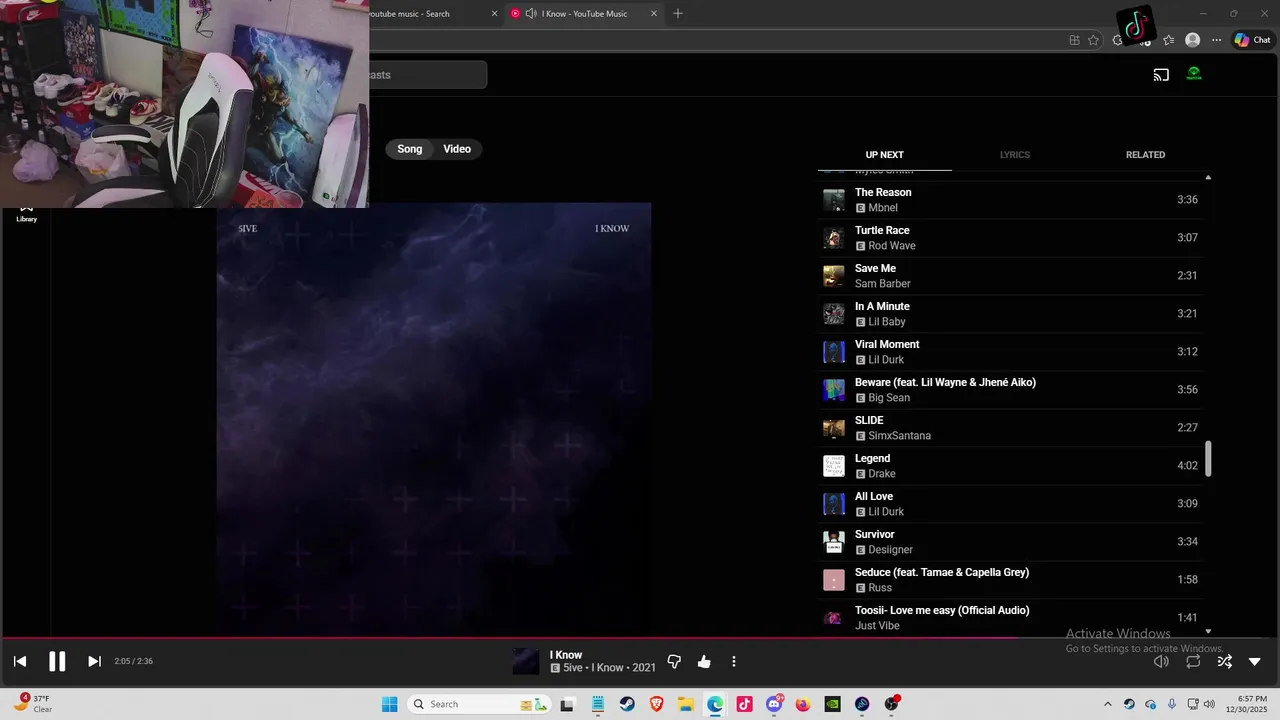This screenshot has height=720, width=1280.
Task: Open the UP NEXT tab
Action: point(884,155)
